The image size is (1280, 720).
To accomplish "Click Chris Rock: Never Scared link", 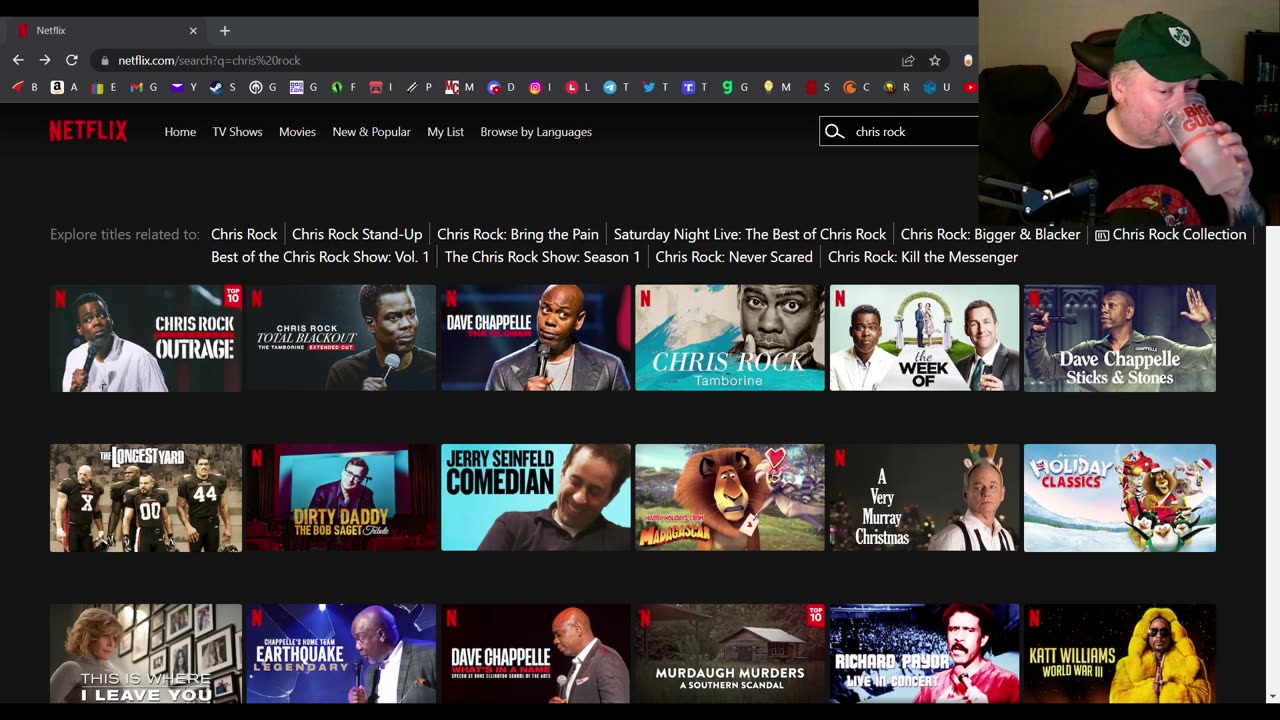I will [x=734, y=257].
